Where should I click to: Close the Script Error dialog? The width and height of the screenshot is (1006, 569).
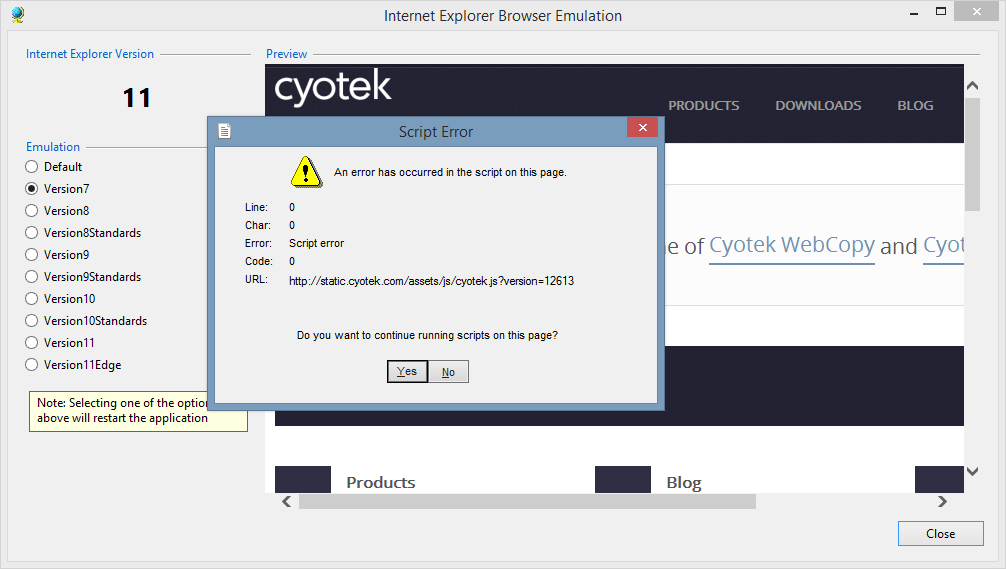(642, 127)
